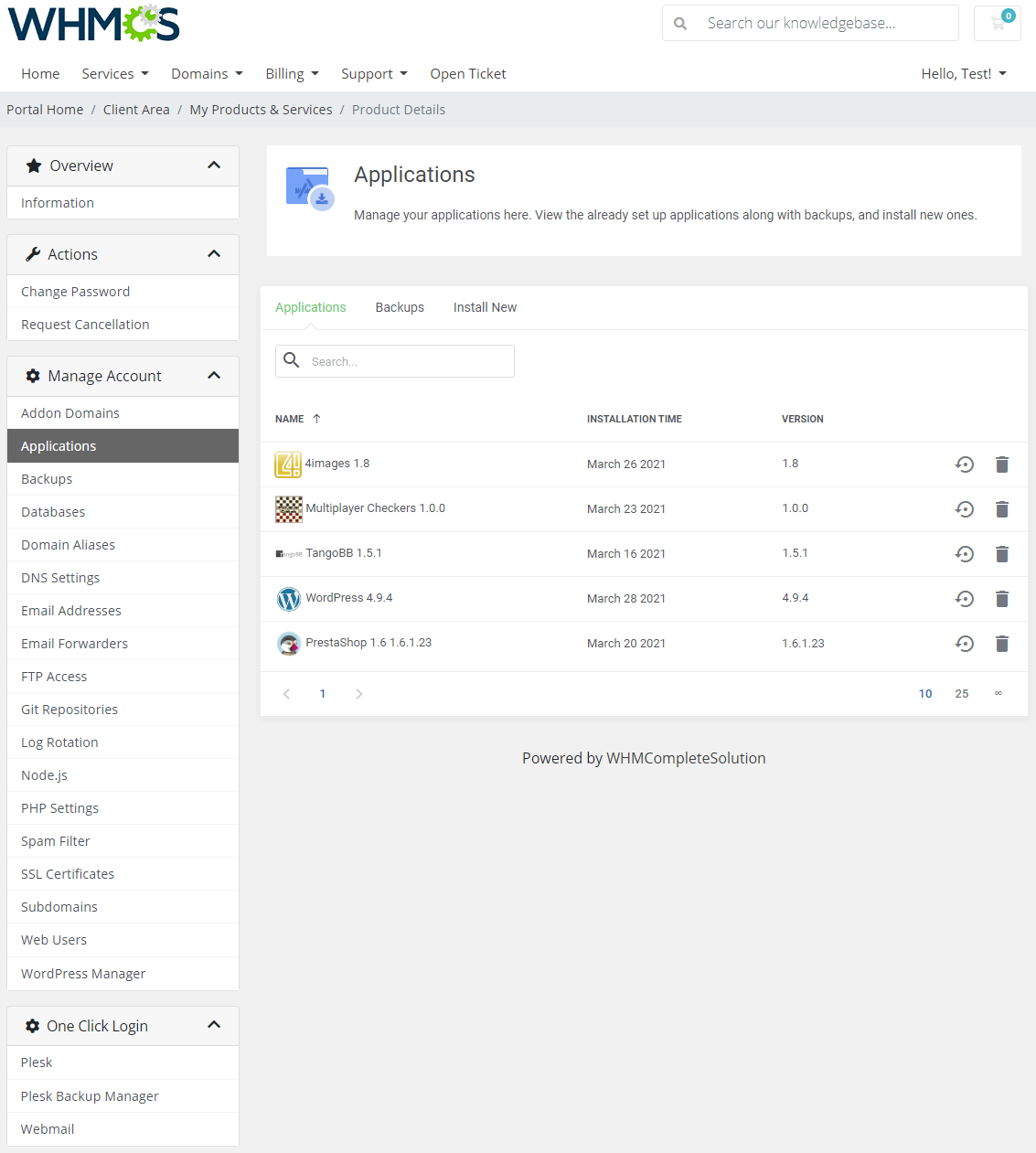Screen dimensions: 1036x1153
Task: Click Portal Home breadcrumb
Action: [45, 110]
